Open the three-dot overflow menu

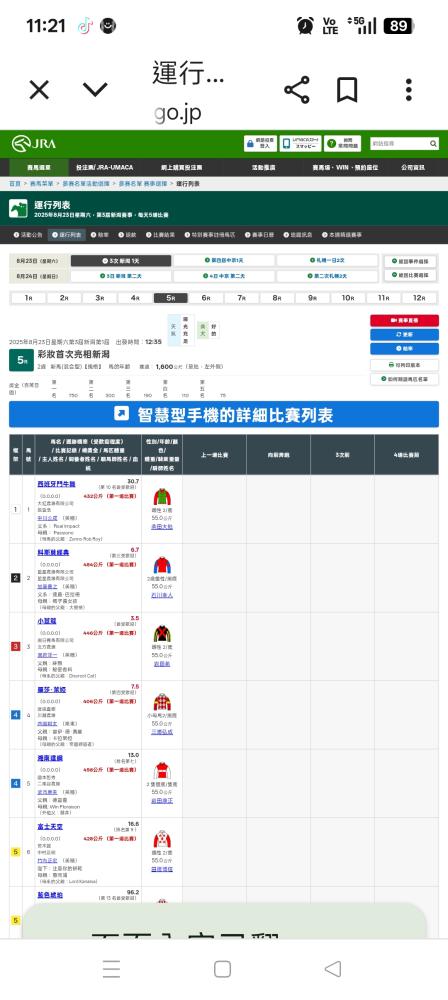click(x=409, y=90)
